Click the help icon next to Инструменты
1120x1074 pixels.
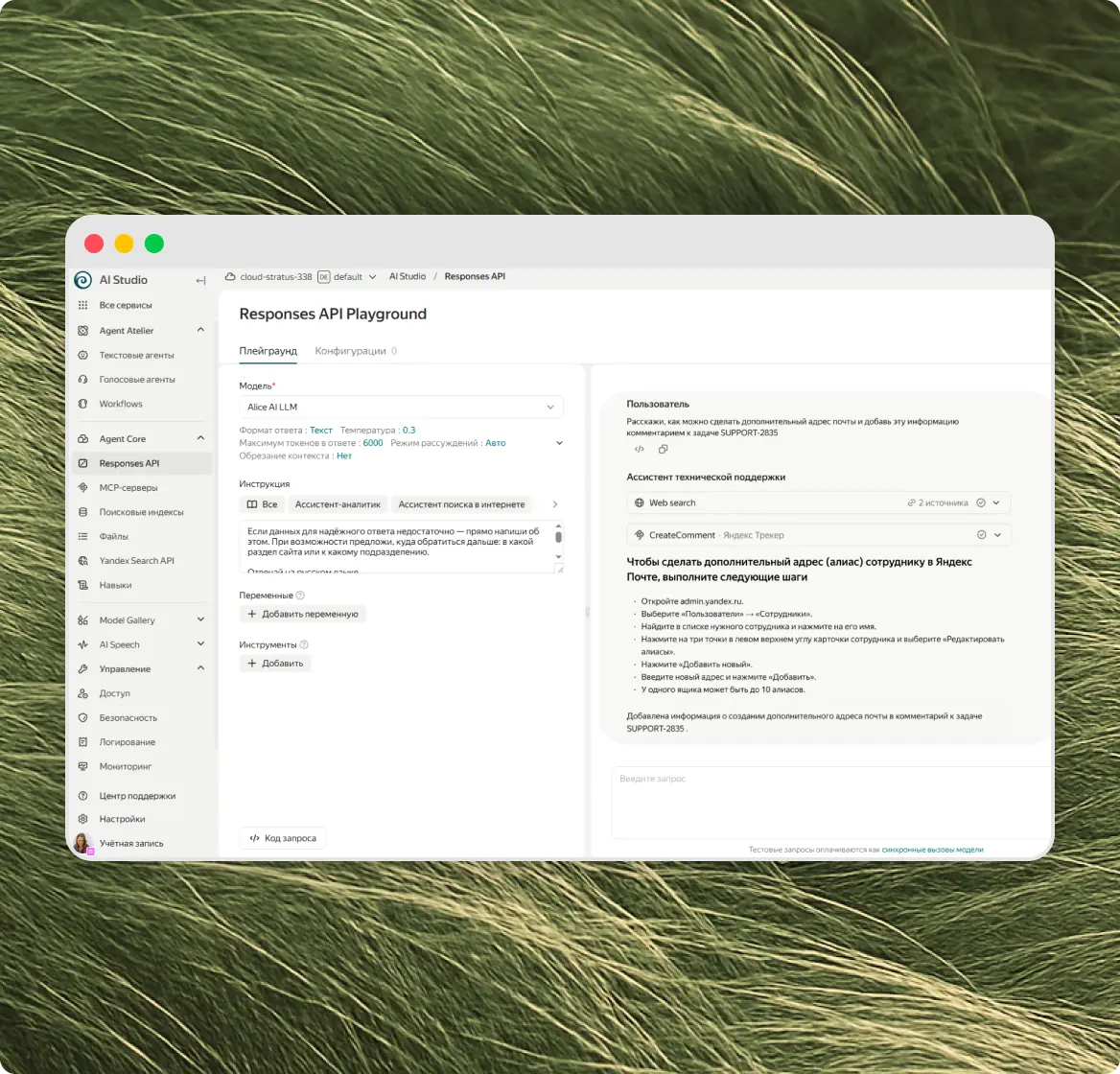304,644
